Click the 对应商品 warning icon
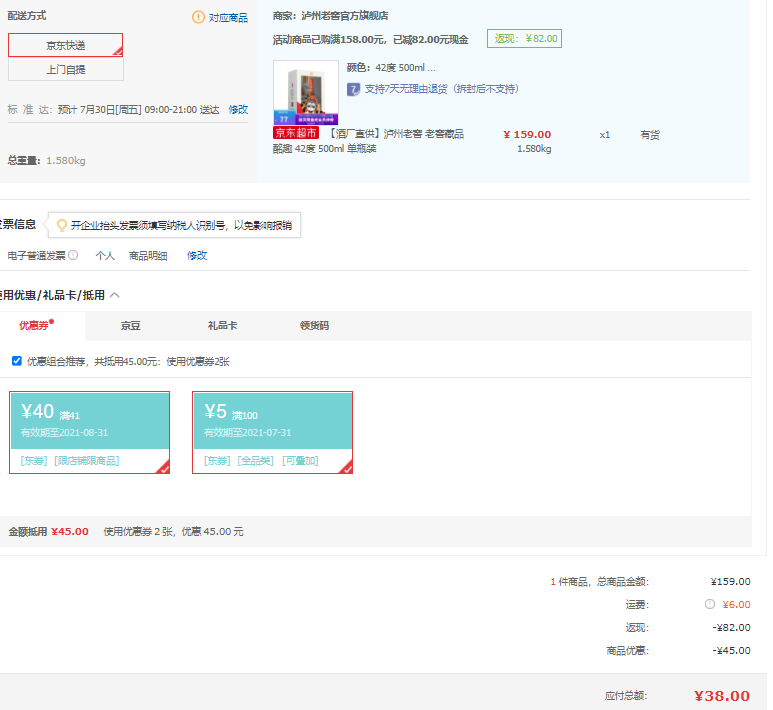The height and width of the screenshot is (710, 773). tap(198, 17)
